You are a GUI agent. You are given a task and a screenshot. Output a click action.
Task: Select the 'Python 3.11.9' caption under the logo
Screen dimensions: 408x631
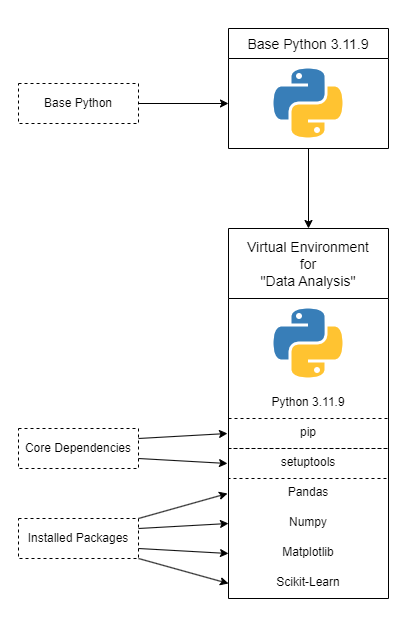(x=308, y=402)
